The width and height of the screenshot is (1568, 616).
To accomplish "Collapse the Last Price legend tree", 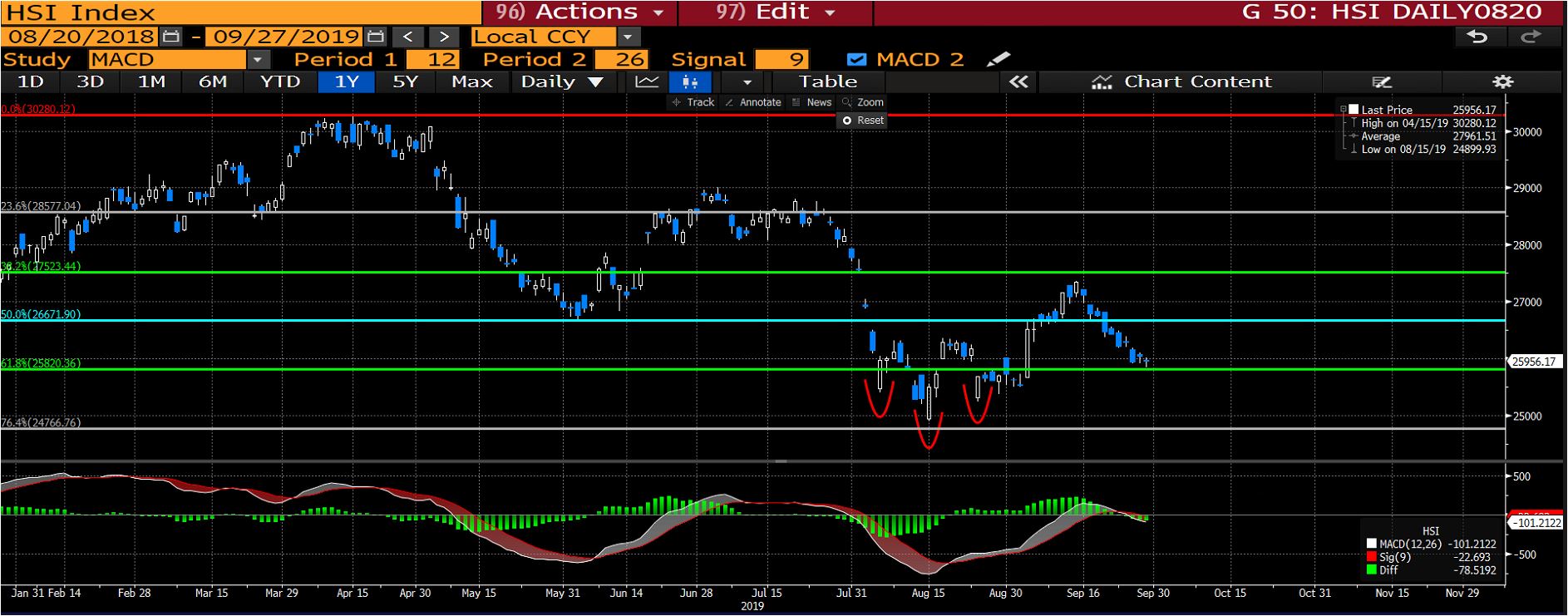I will 1343,110.
